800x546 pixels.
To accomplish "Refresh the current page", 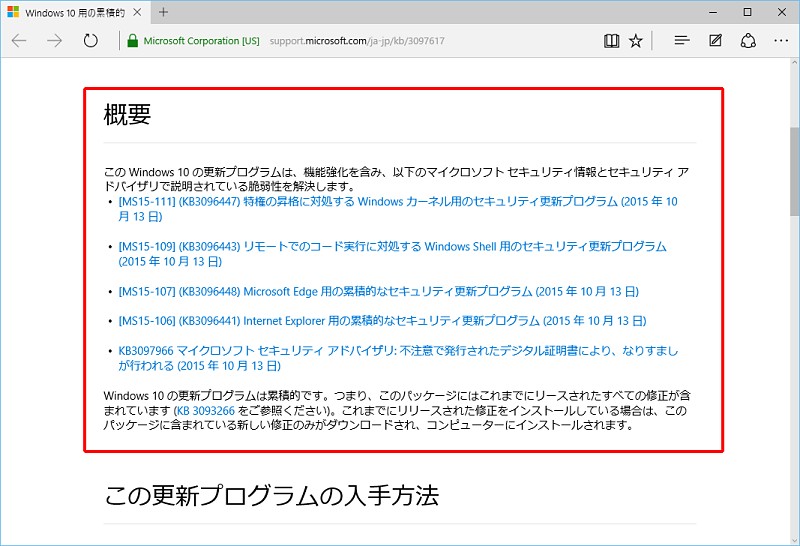I will click(x=90, y=40).
